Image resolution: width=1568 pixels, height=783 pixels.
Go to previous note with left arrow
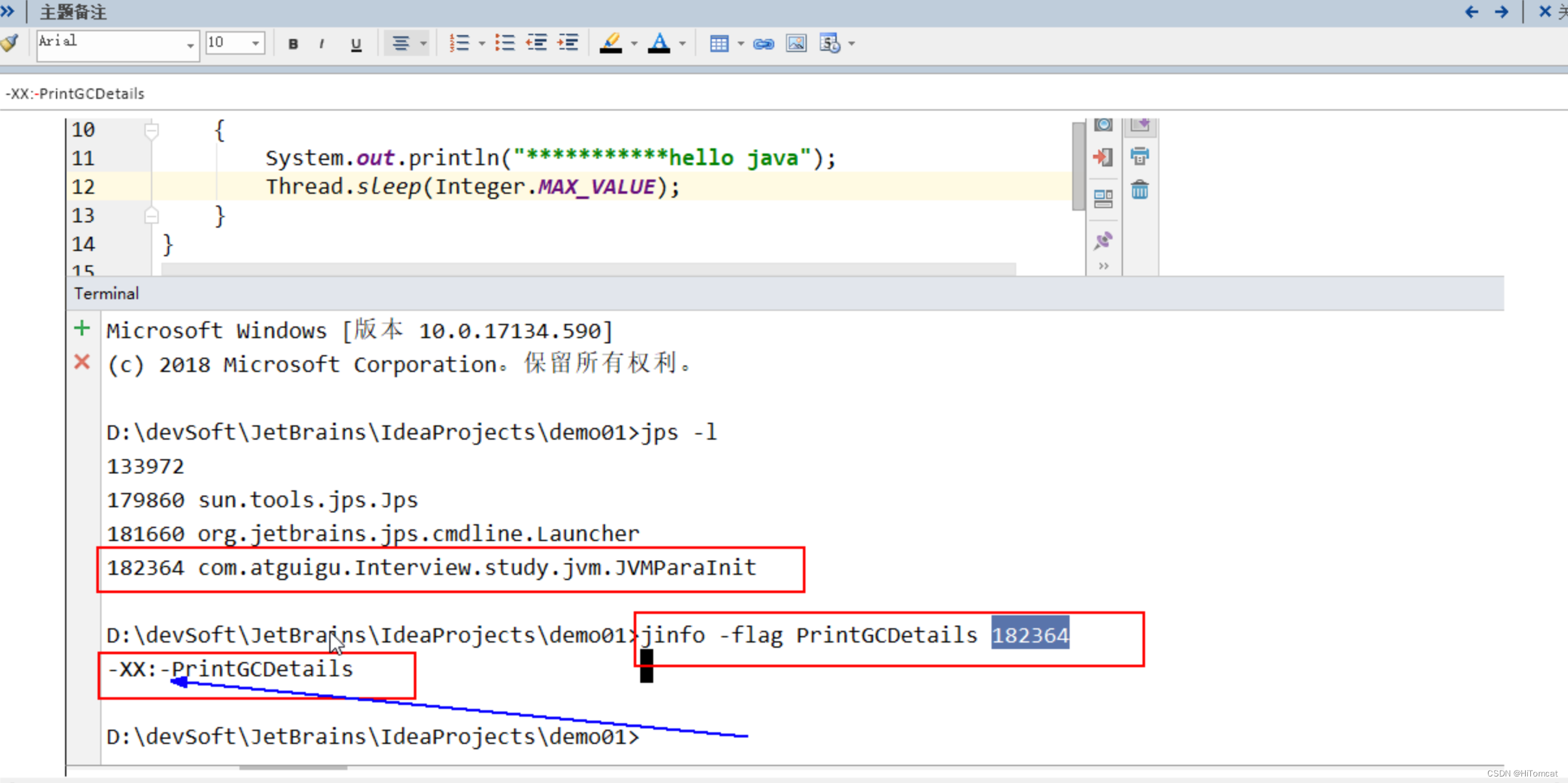point(1472,12)
